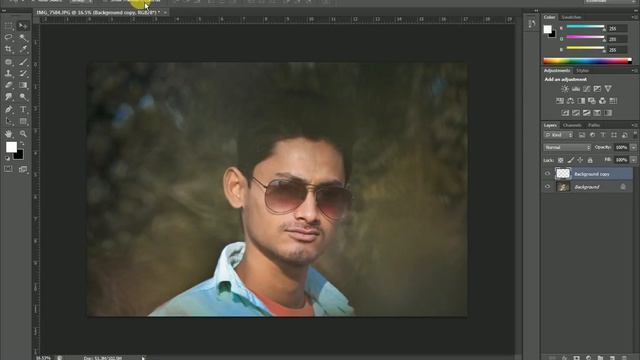Select the Zoom tool in toolbox
Screen dimensions: 640x360
(x=23, y=133)
